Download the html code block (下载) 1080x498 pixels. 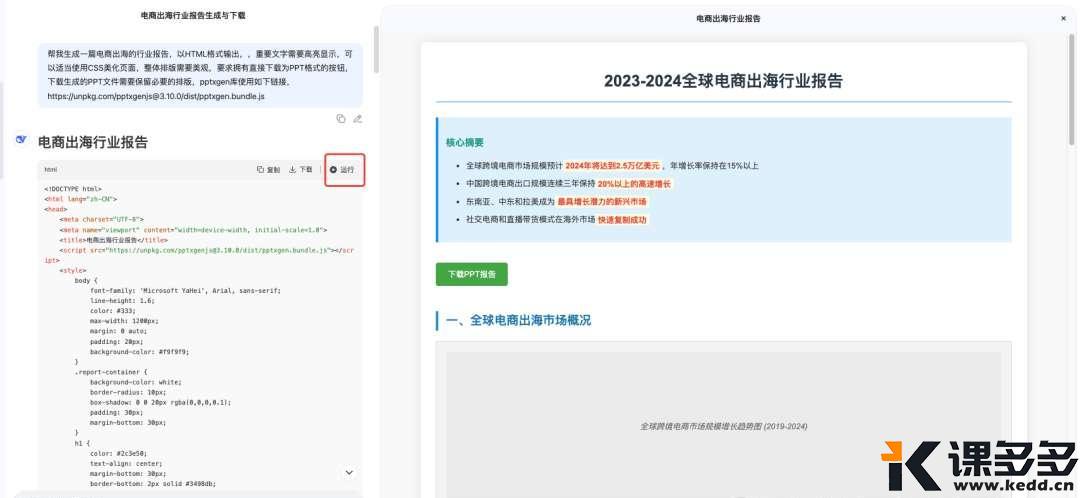300,169
